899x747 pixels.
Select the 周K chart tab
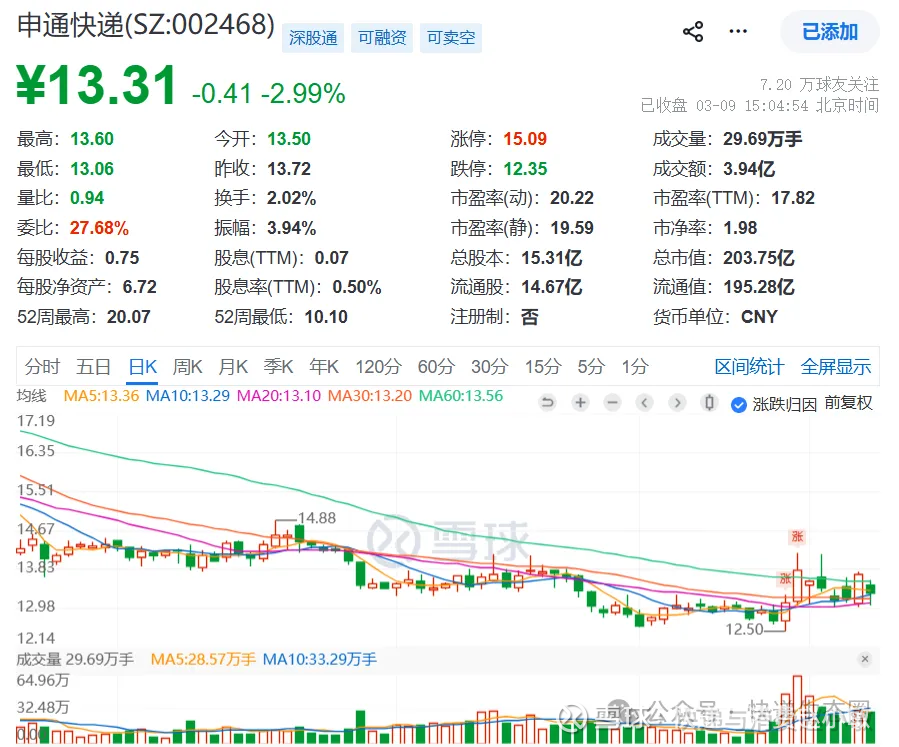[x=187, y=366]
